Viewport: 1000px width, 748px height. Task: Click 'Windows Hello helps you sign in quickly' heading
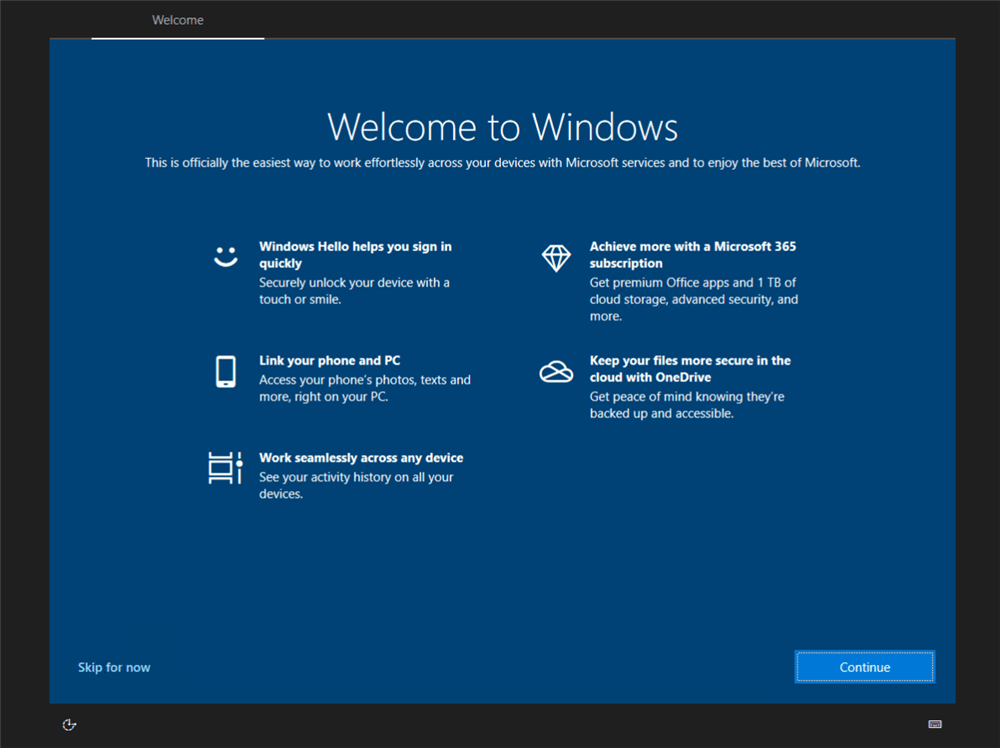(x=355, y=255)
